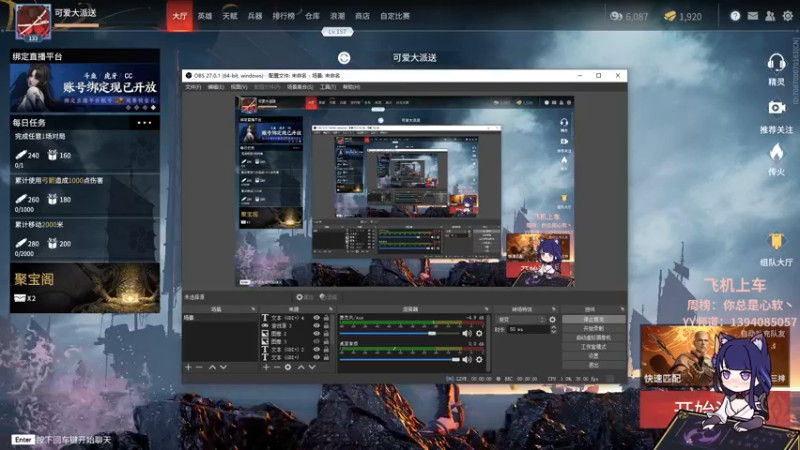Open OBS 帮助(H) menu

351,87
